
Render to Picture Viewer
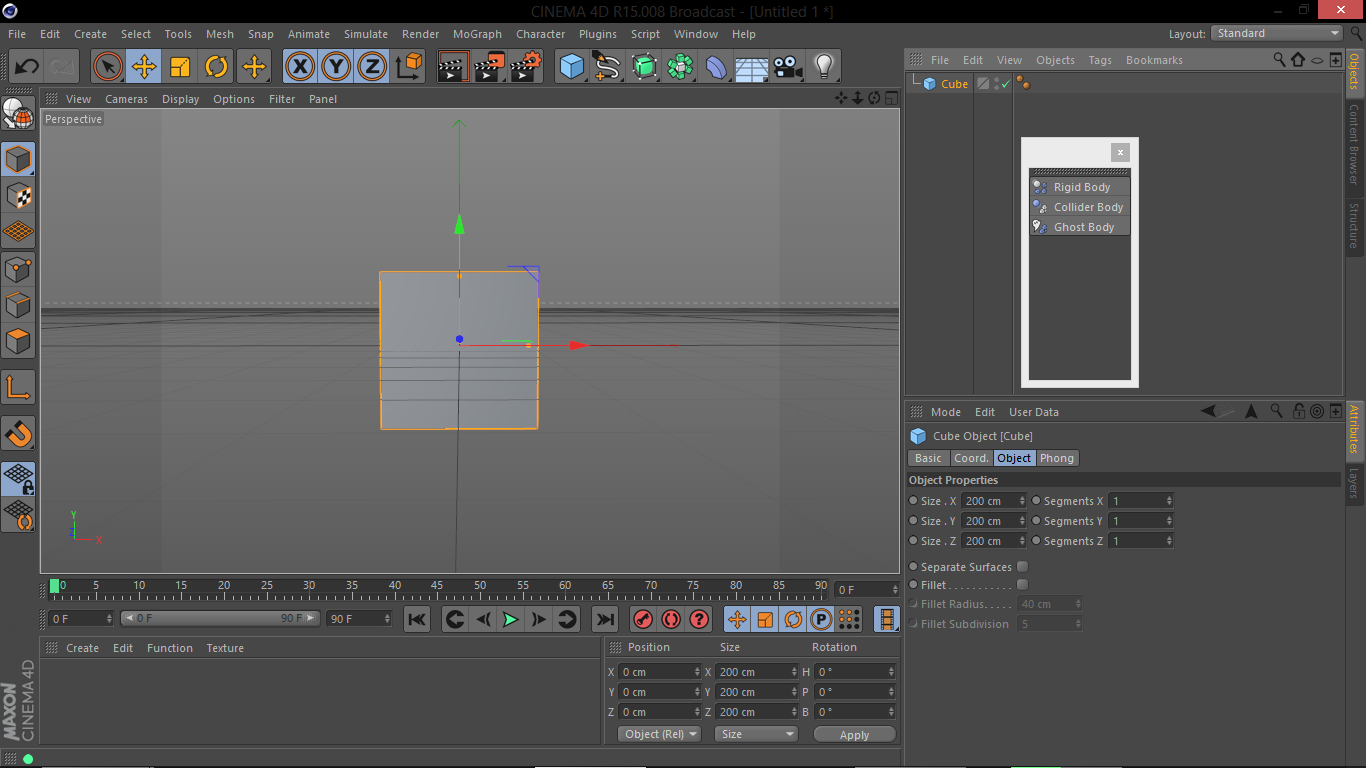coord(490,67)
